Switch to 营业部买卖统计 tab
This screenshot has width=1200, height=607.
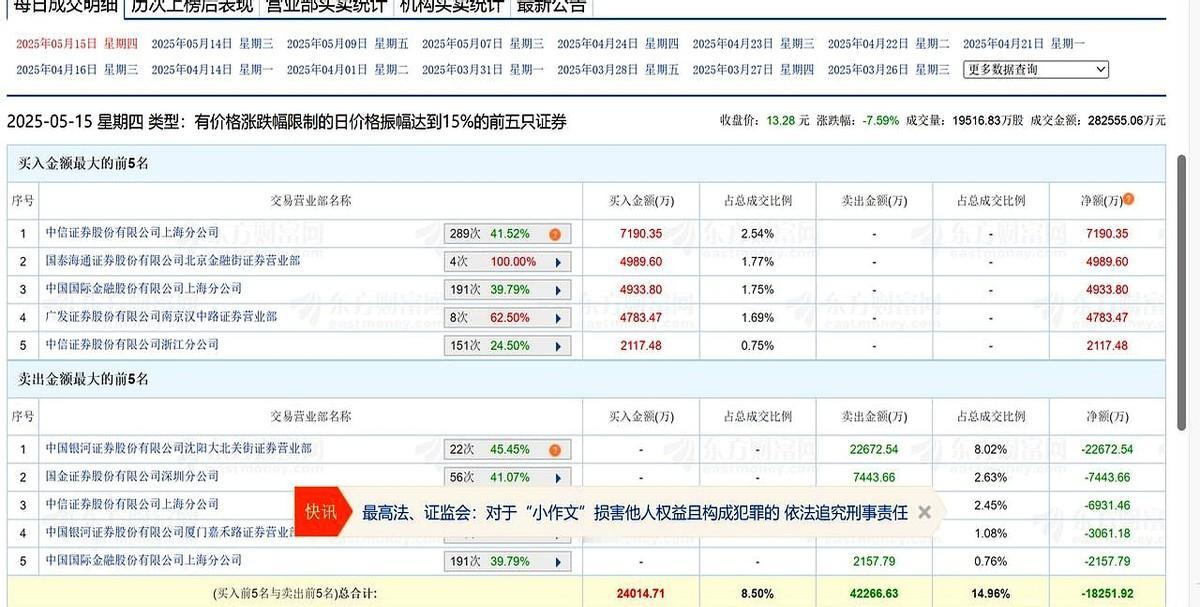coord(325,6)
